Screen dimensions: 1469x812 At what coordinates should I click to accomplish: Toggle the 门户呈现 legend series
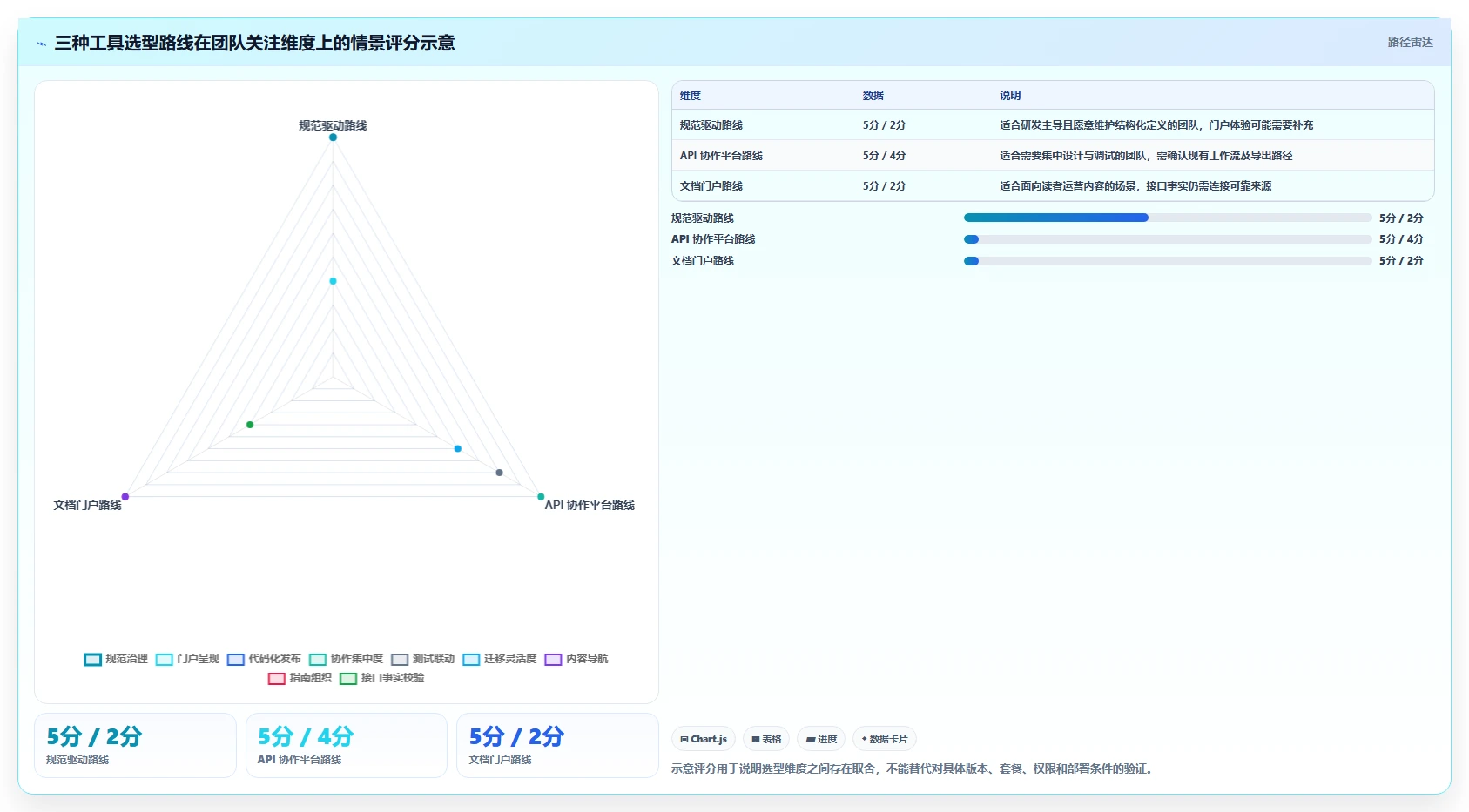[187, 659]
